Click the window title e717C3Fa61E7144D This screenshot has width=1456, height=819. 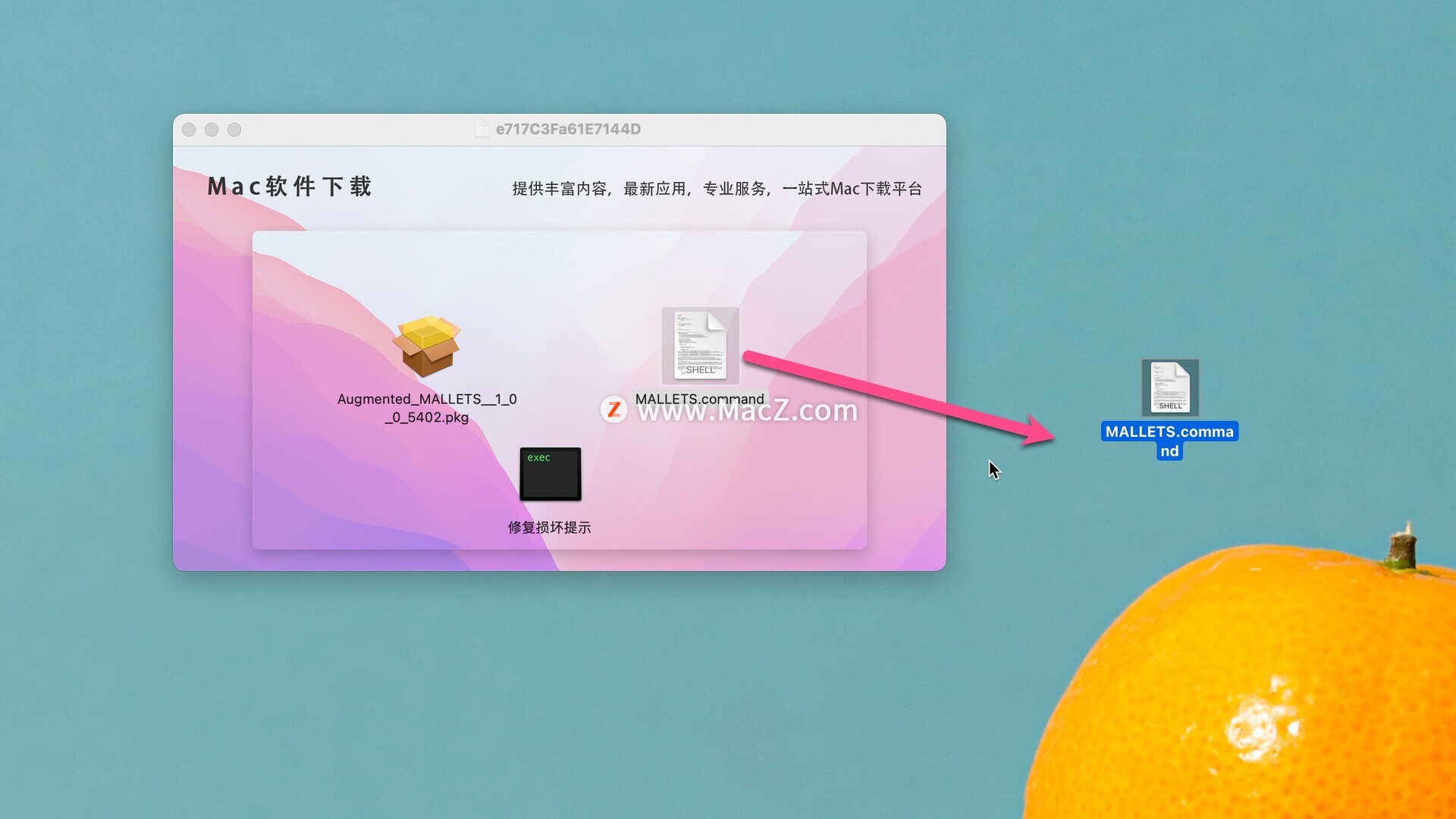coord(568,129)
